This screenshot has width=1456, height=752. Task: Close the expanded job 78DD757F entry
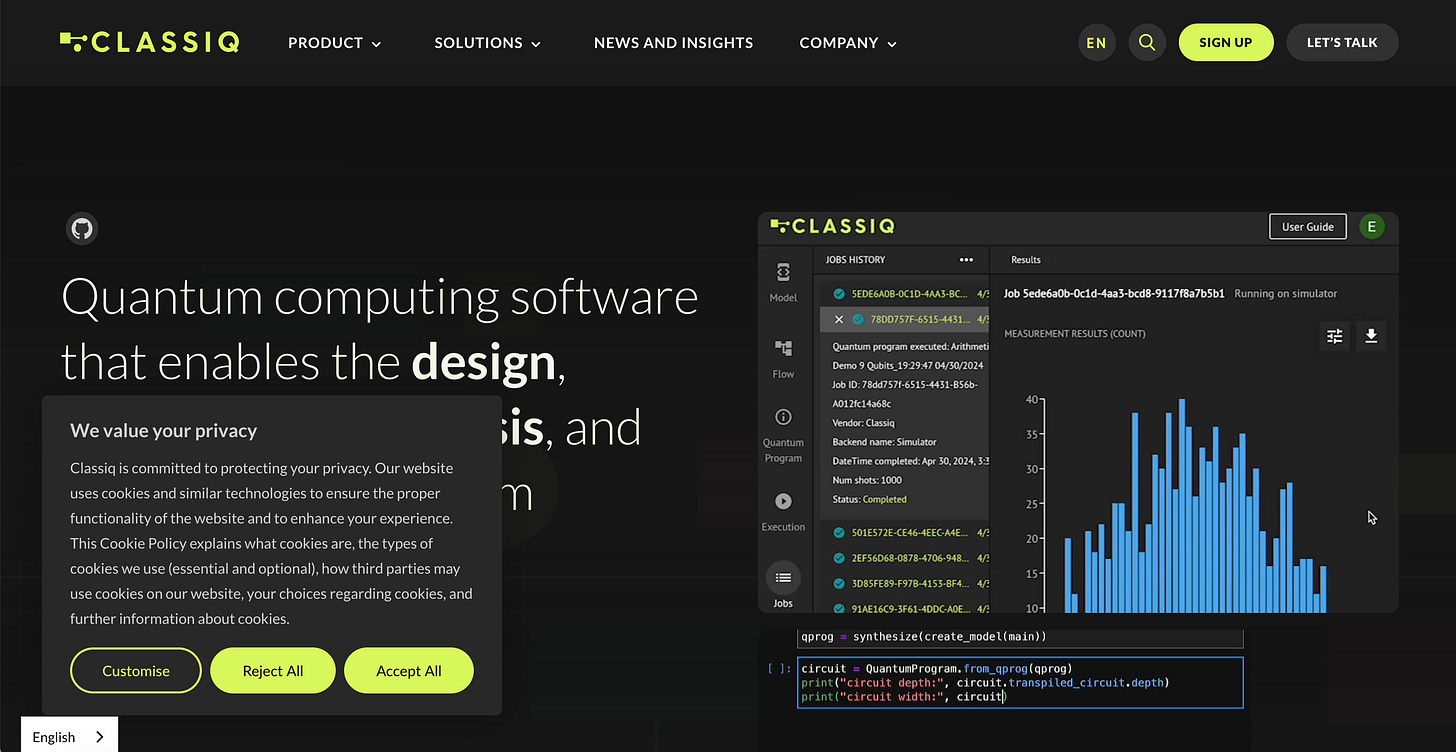(x=838, y=320)
